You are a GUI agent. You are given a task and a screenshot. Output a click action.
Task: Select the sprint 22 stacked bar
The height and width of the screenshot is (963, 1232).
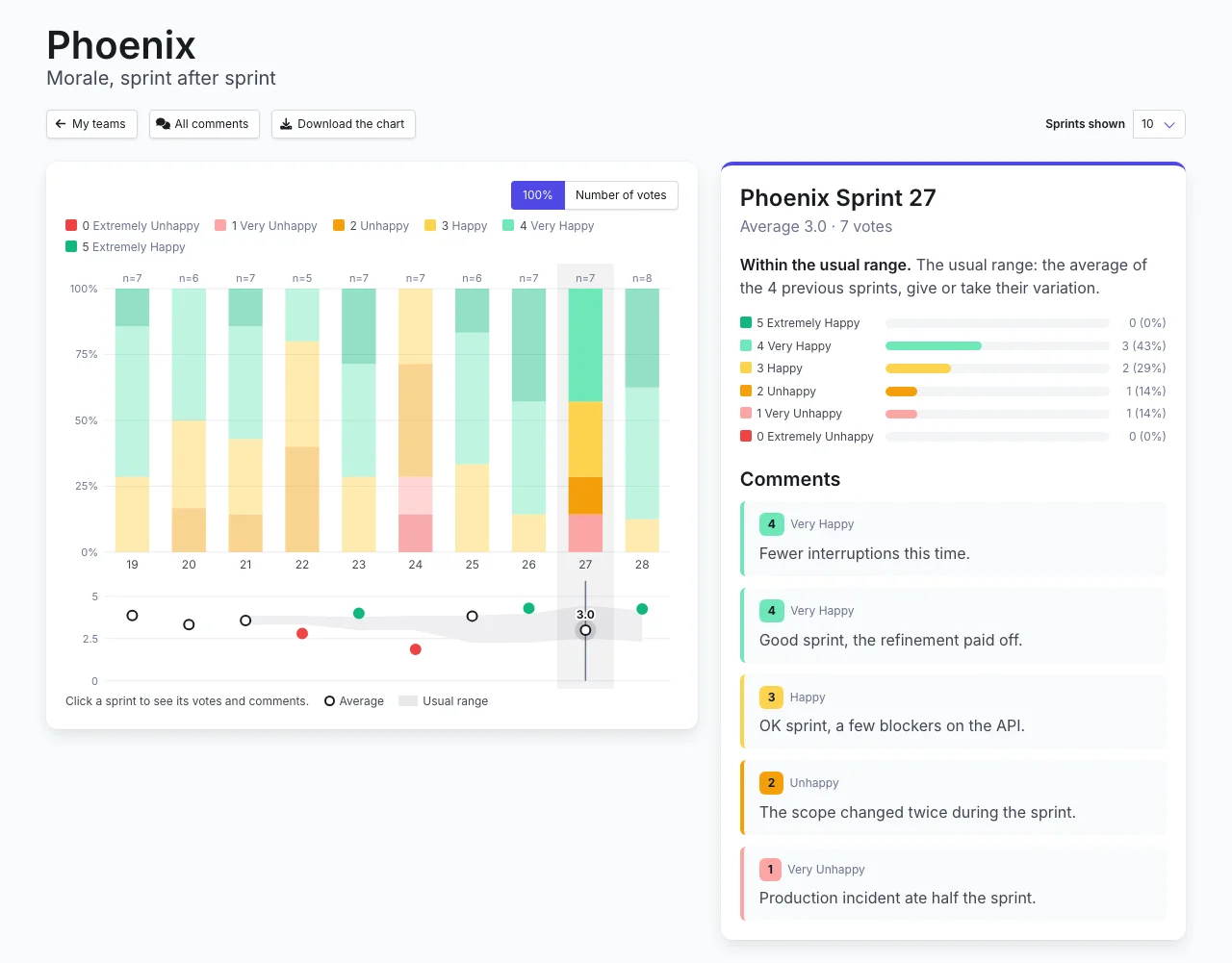pyautogui.click(x=302, y=420)
